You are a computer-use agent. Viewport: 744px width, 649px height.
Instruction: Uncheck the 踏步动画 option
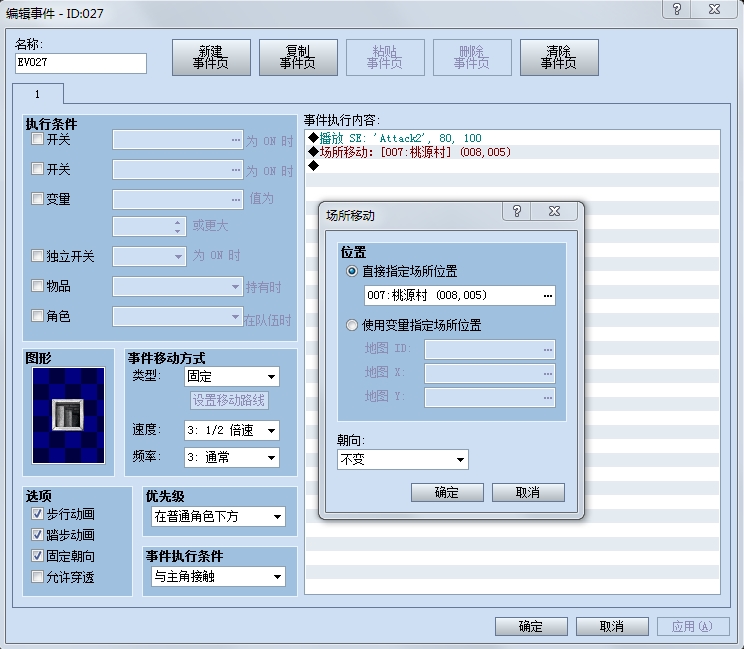pyautogui.click(x=37, y=535)
